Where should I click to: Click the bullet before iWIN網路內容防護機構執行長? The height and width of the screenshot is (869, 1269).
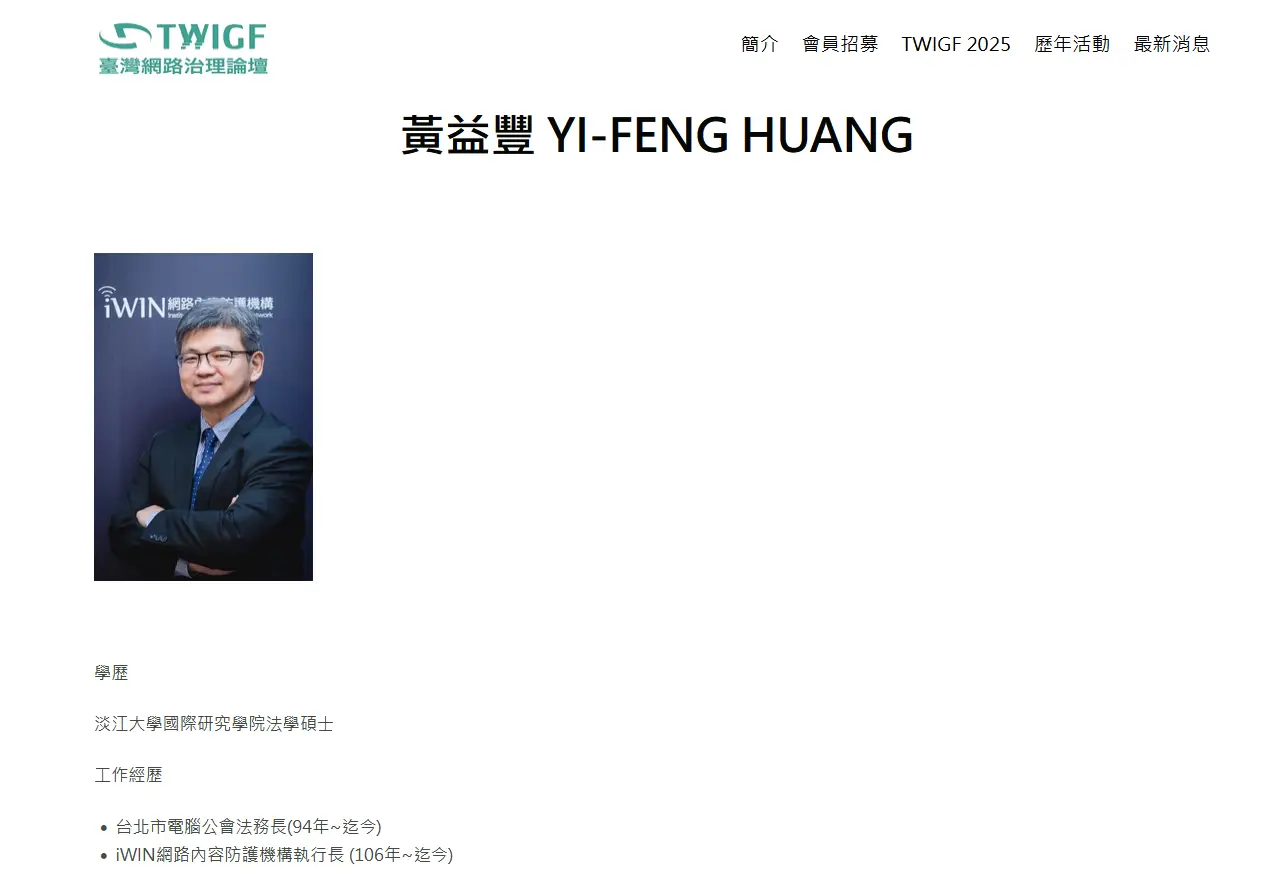pyautogui.click(x=104, y=856)
